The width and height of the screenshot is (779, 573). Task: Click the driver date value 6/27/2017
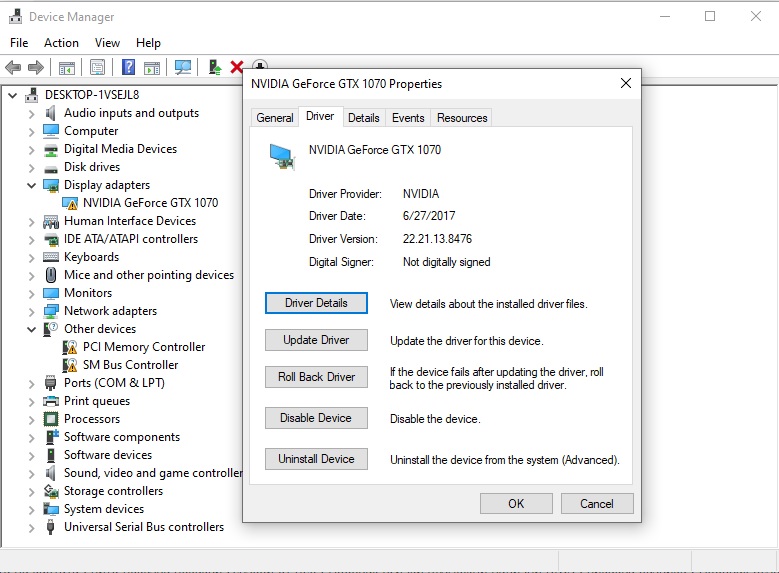pos(429,216)
